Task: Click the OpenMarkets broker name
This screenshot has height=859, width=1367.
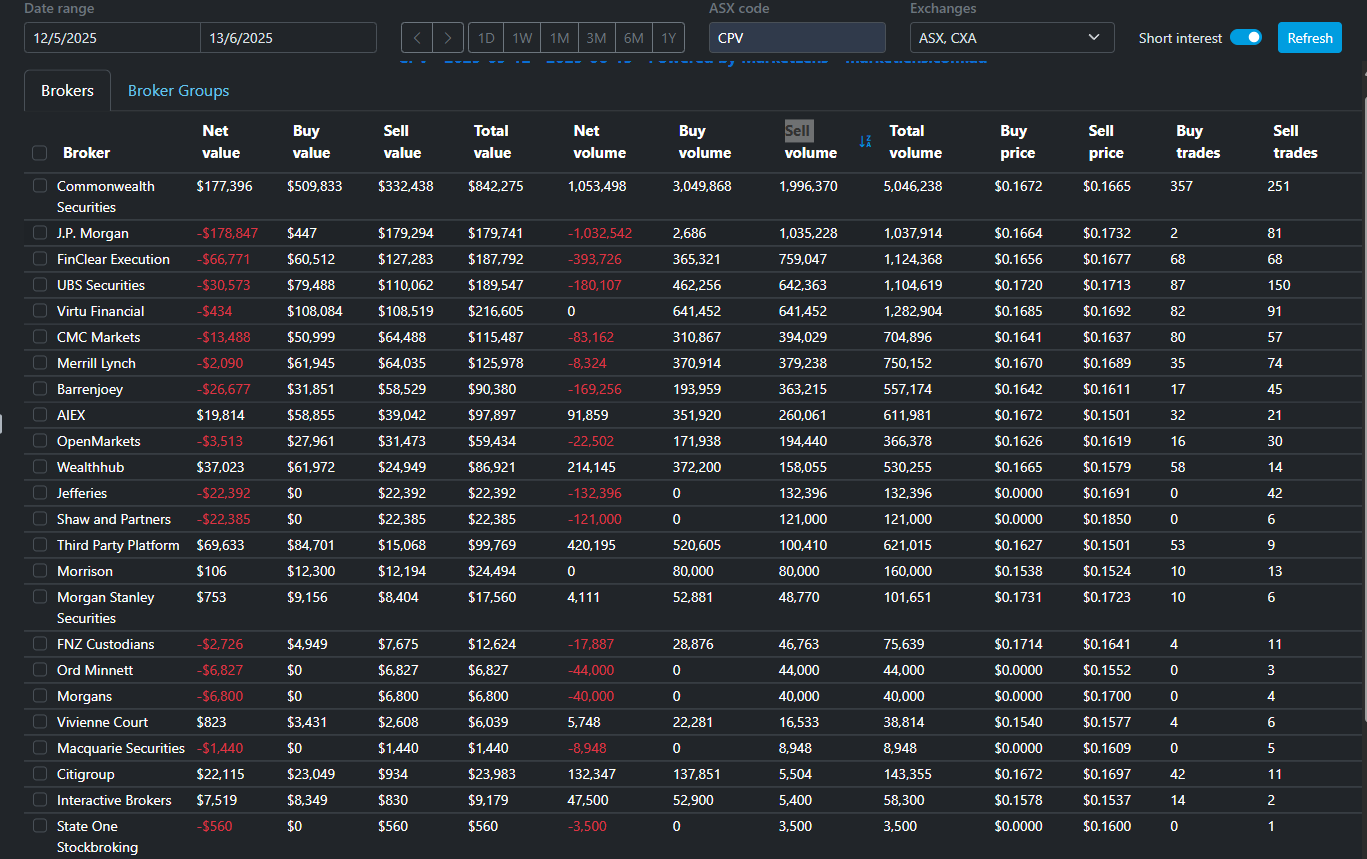Action: pyautogui.click(x=99, y=441)
